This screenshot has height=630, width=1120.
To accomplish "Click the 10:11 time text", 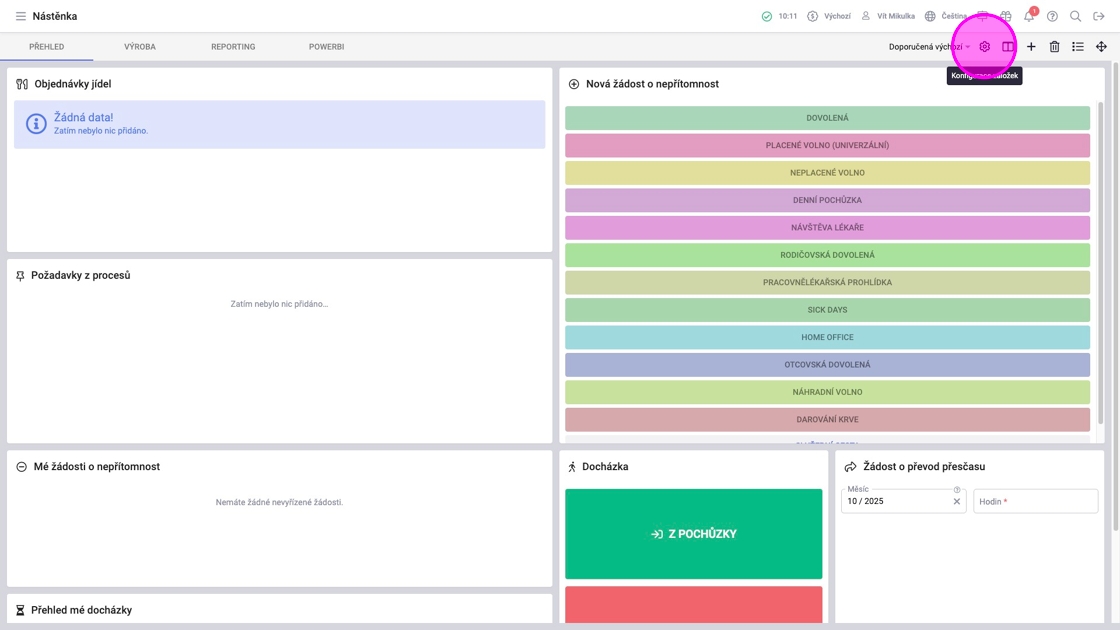I will pos(788,16).
